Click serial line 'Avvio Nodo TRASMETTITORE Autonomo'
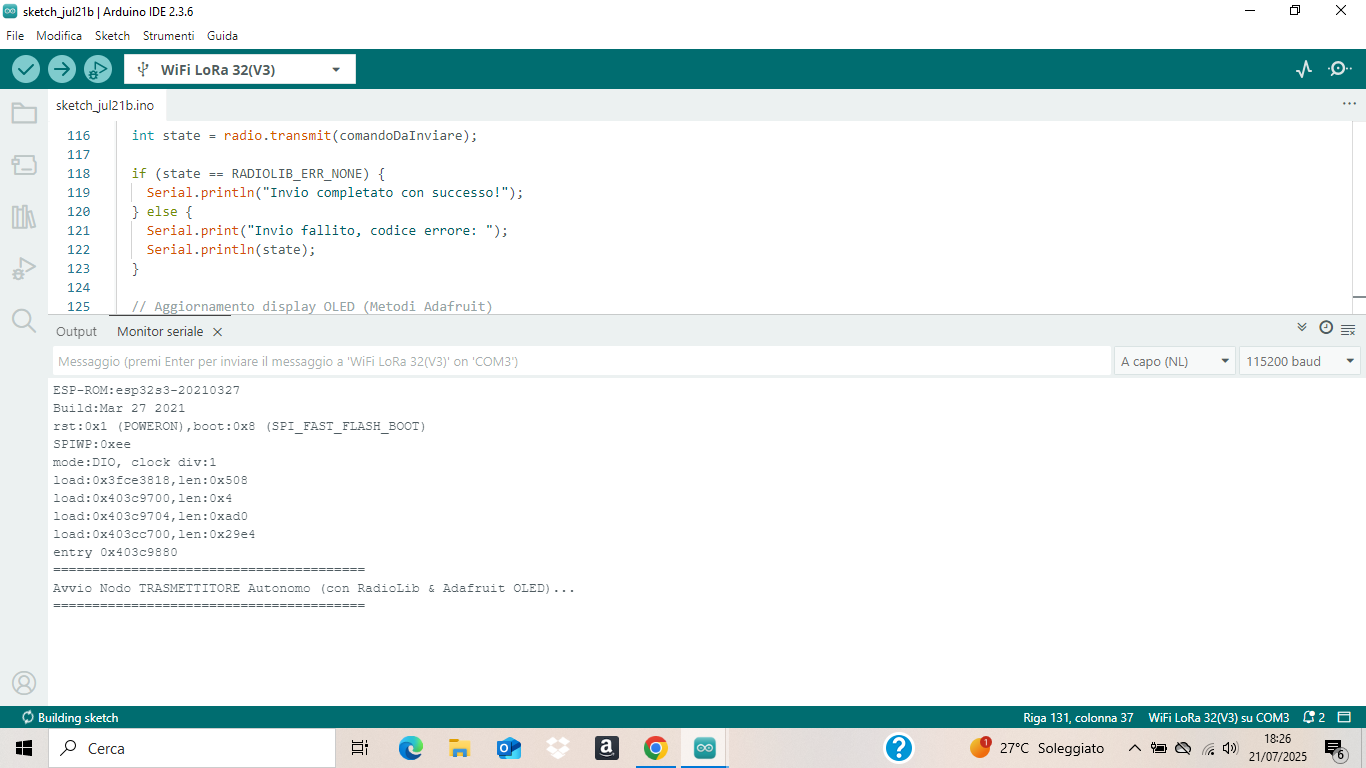The height and width of the screenshot is (768, 1366). tap(184, 588)
